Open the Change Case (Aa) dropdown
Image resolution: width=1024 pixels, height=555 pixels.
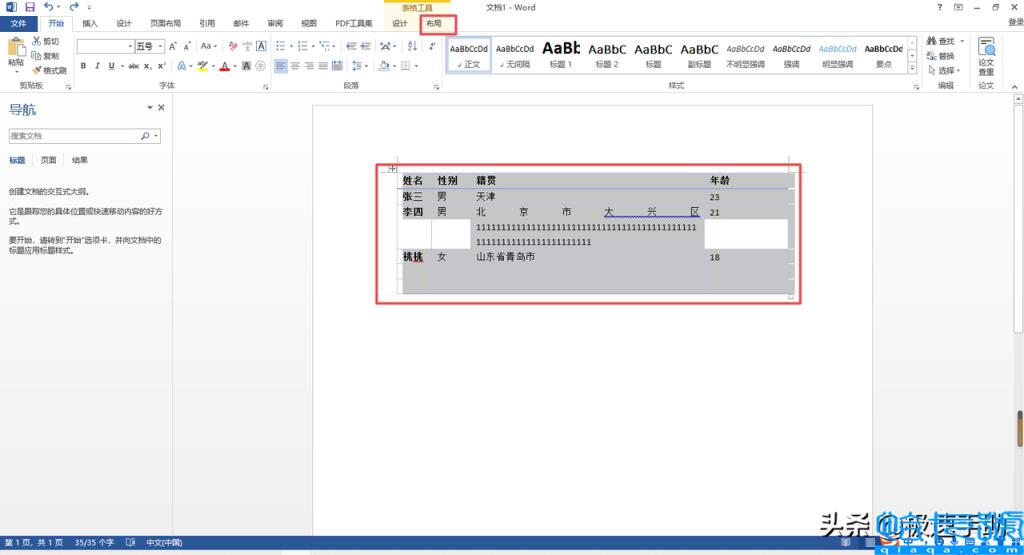(x=208, y=46)
